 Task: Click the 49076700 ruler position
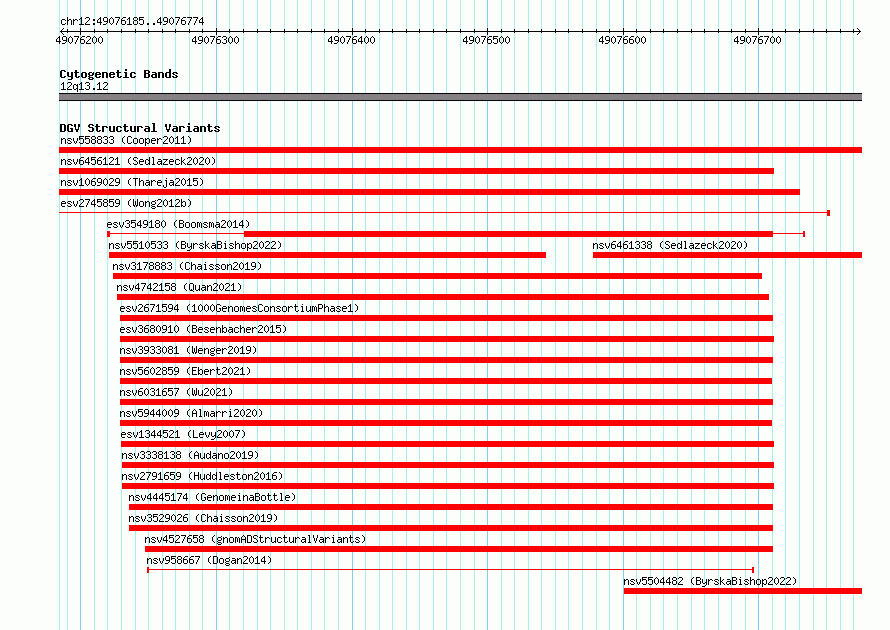point(757,40)
